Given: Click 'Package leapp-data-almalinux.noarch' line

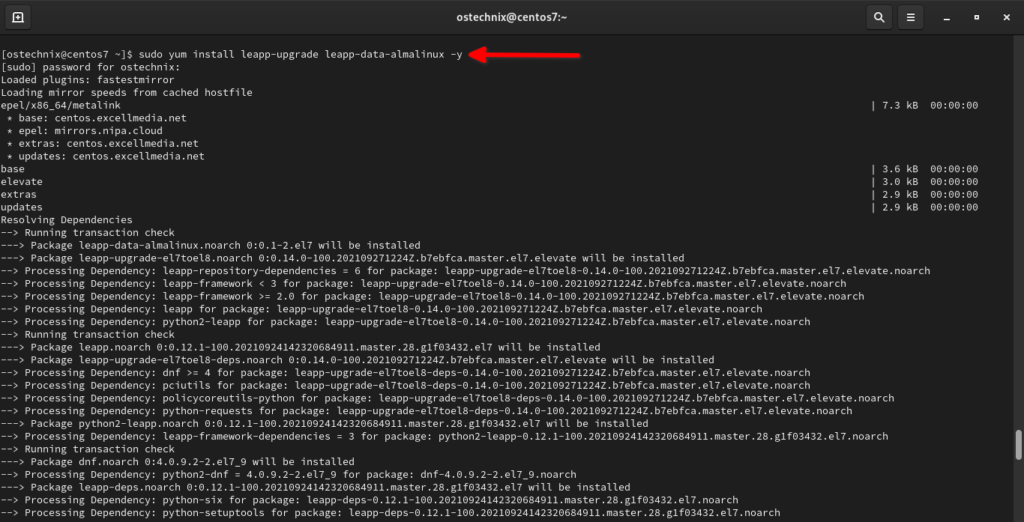Looking at the screenshot, I should coord(210,246).
